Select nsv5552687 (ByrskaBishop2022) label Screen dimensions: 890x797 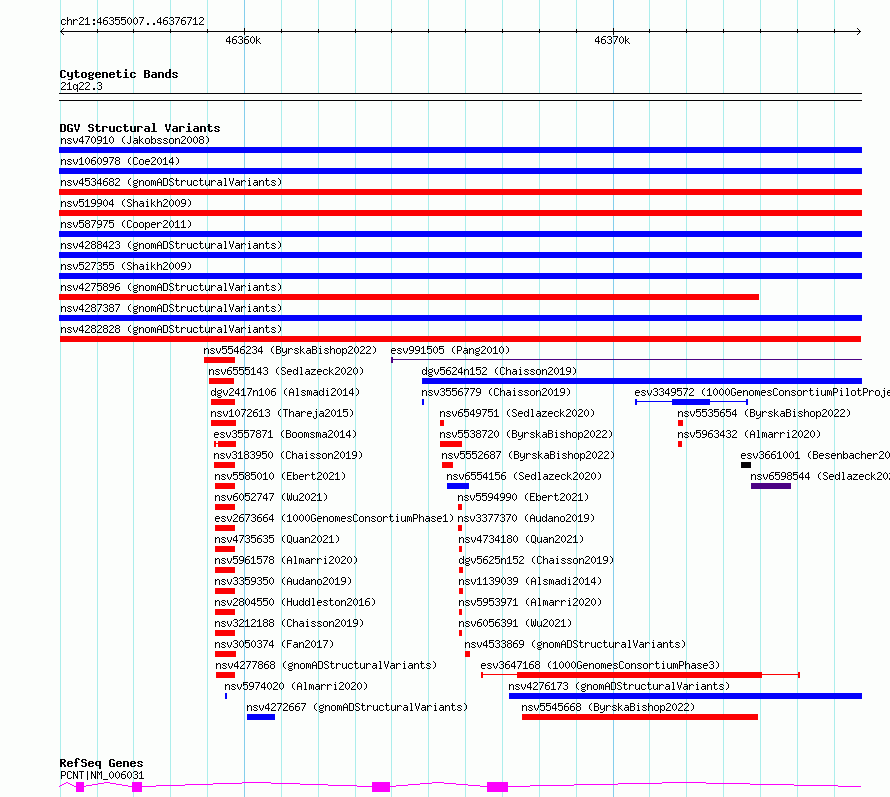[528, 455]
